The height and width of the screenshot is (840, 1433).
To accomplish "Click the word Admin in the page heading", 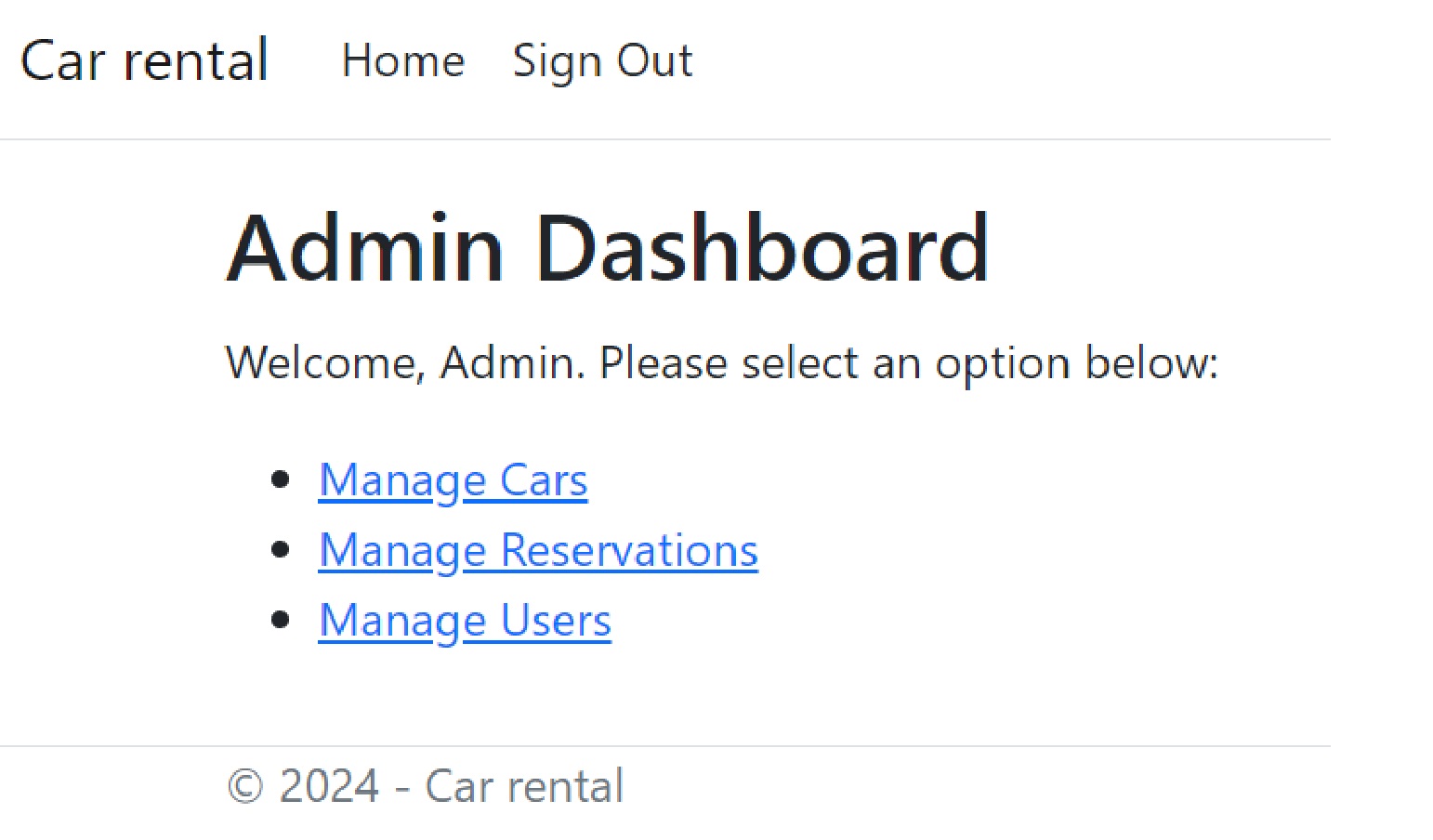I will (365, 248).
